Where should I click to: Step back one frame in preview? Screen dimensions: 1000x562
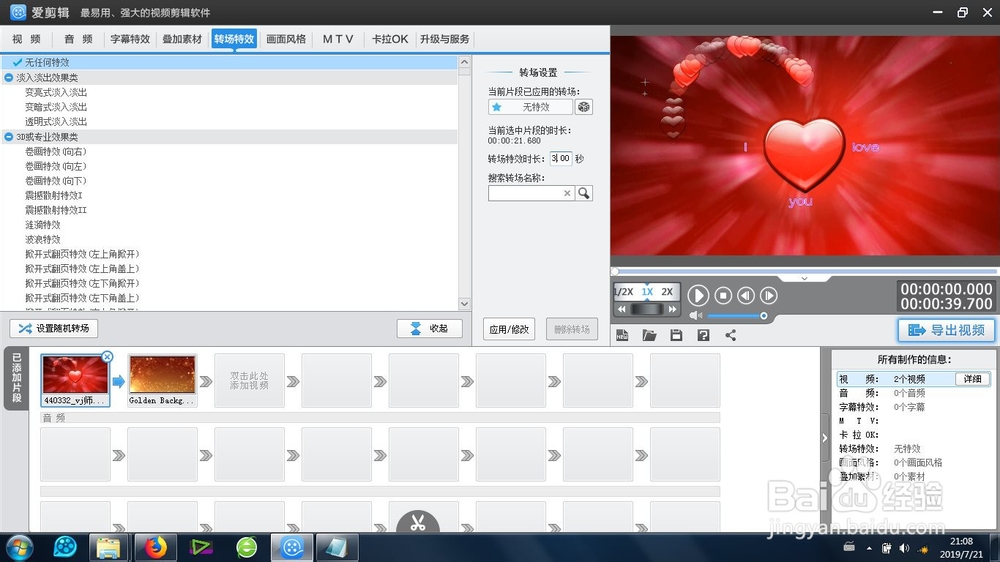(746, 295)
